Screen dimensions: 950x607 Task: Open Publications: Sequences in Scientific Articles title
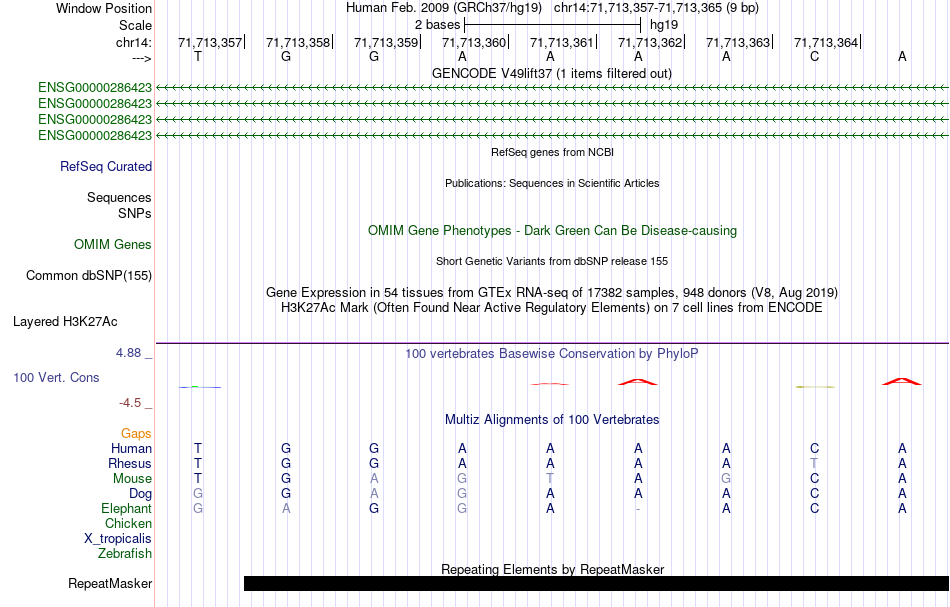click(552, 183)
